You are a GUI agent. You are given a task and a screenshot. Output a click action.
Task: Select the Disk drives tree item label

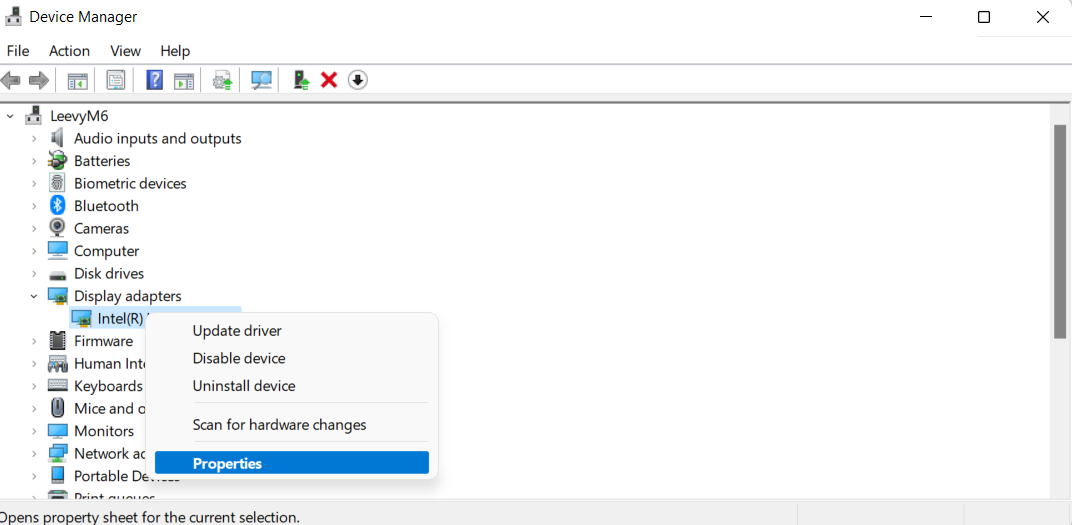click(x=109, y=273)
